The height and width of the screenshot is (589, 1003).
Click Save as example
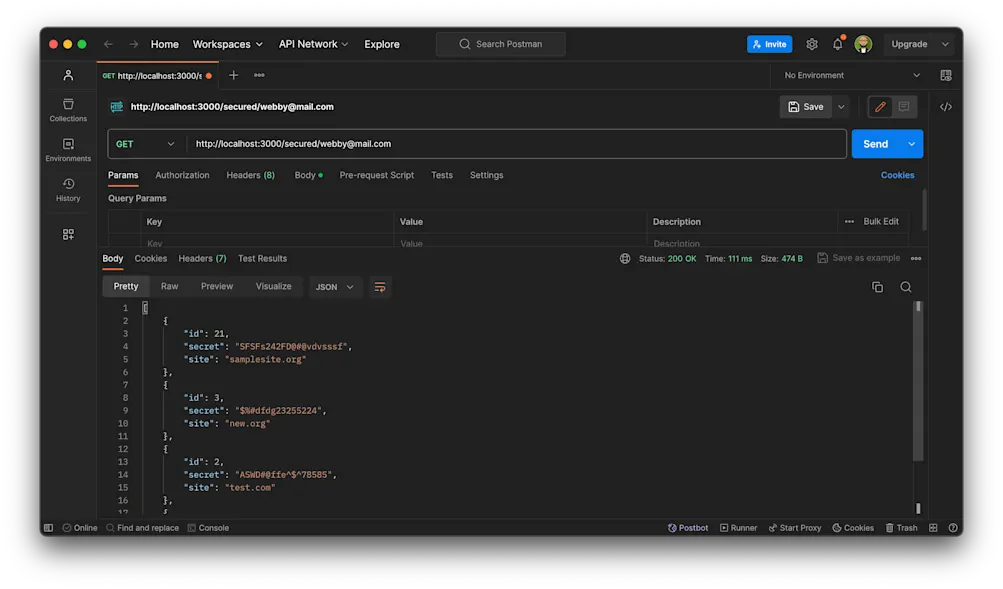pos(858,258)
